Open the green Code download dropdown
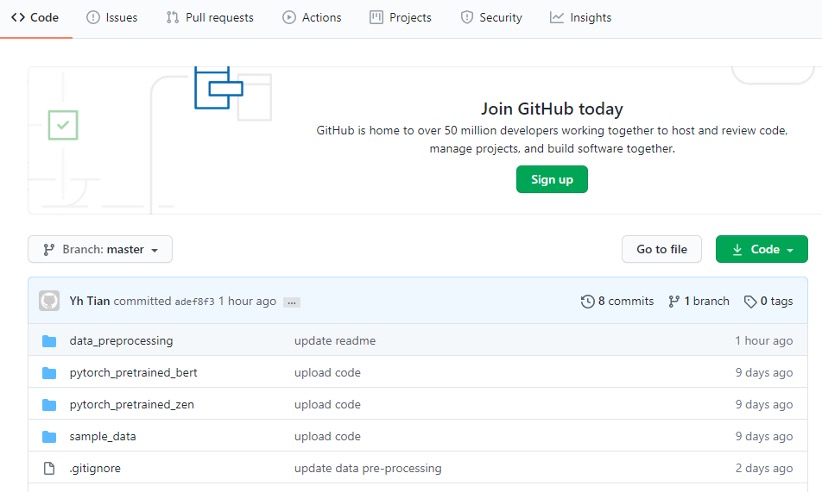The height and width of the screenshot is (492, 822). tap(762, 249)
